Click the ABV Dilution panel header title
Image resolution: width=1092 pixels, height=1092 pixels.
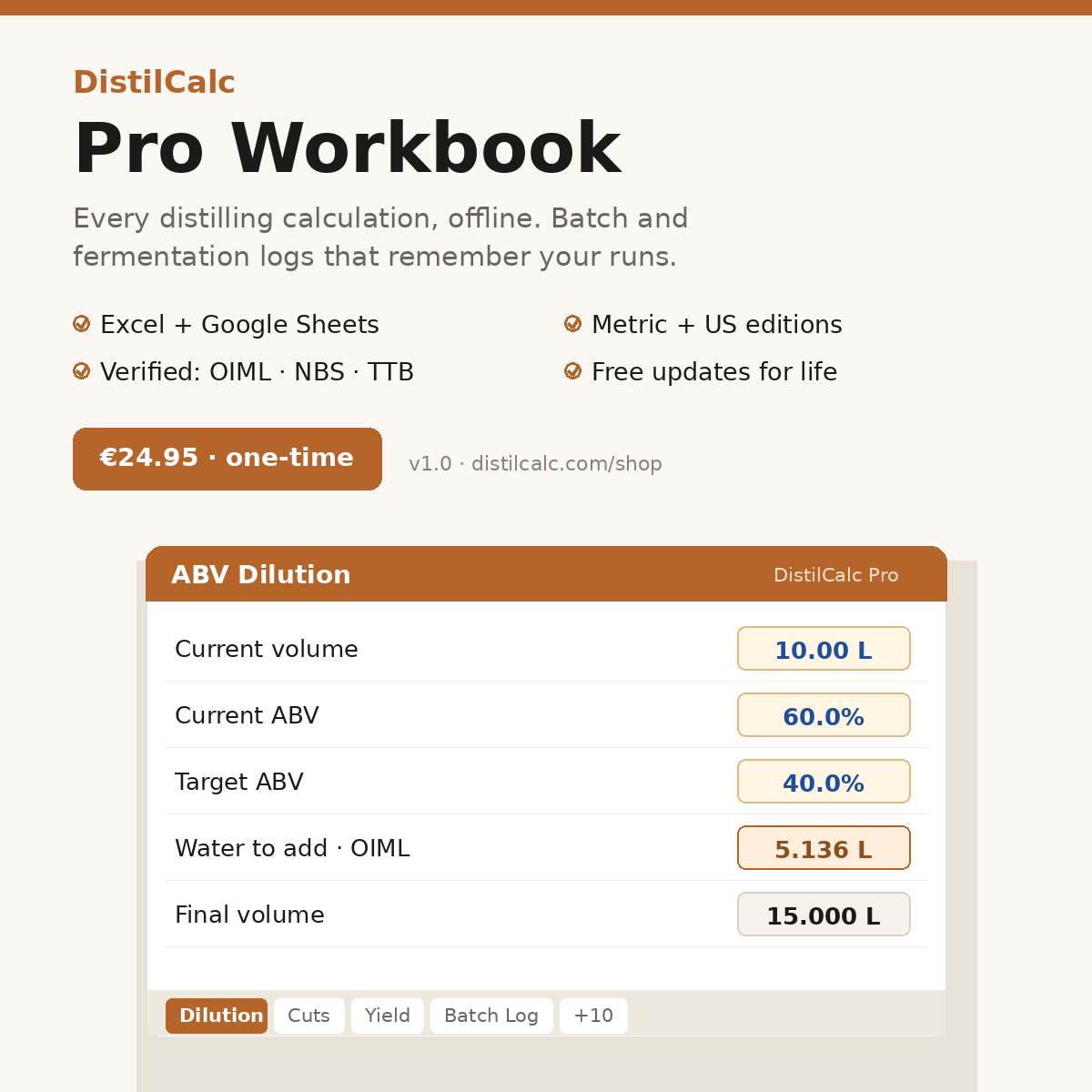click(261, 575)
